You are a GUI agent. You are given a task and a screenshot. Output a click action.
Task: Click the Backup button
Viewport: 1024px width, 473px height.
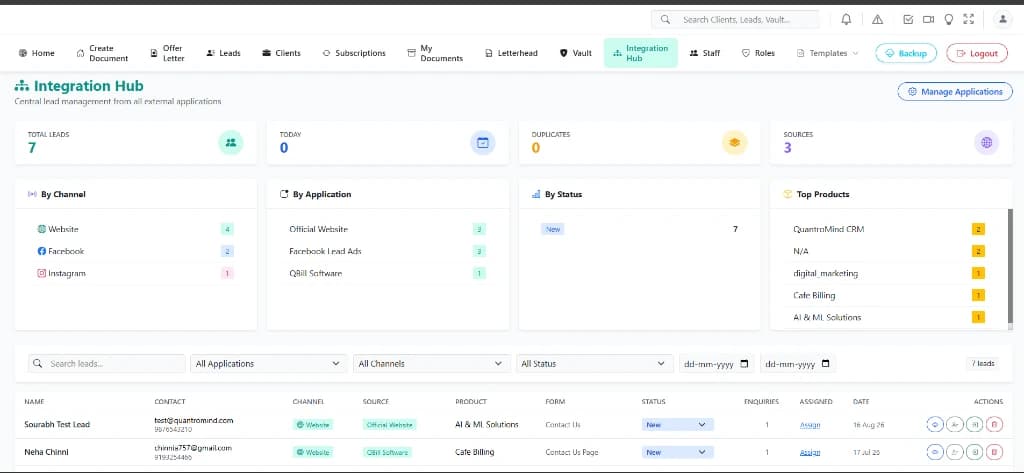tap(906, 53)
